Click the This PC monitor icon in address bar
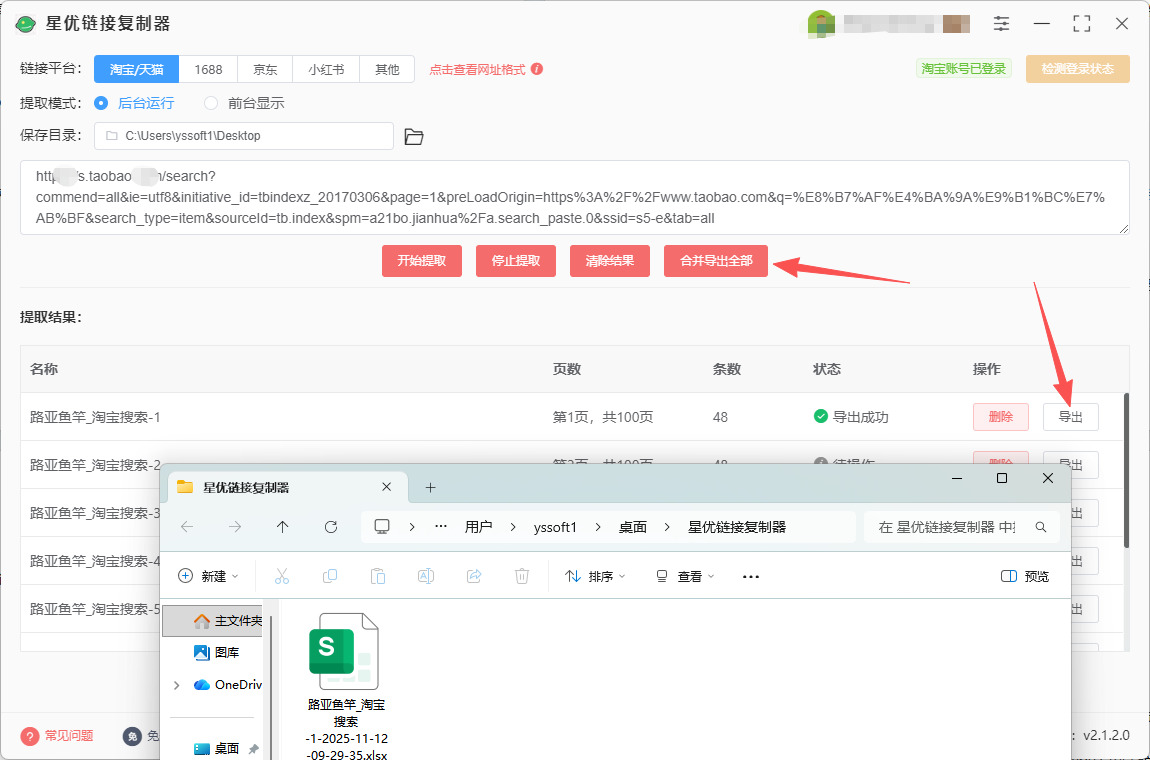This screenshot has height=760, width=1150. click(x=382, y=527)
